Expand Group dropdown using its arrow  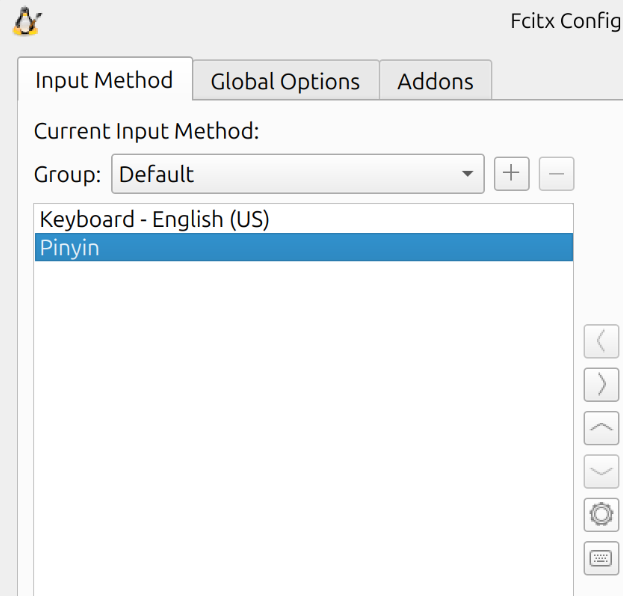467,175
